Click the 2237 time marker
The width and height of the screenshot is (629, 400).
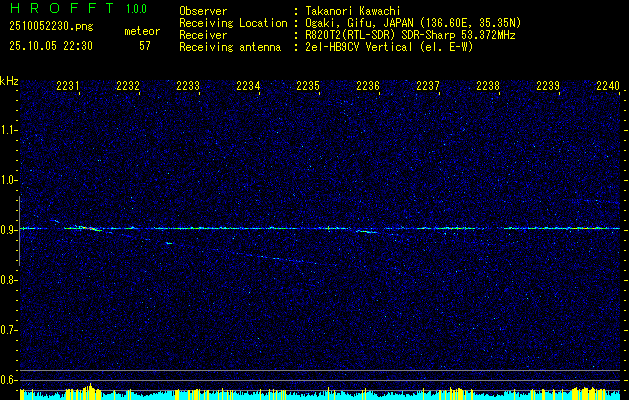(428, 86)
